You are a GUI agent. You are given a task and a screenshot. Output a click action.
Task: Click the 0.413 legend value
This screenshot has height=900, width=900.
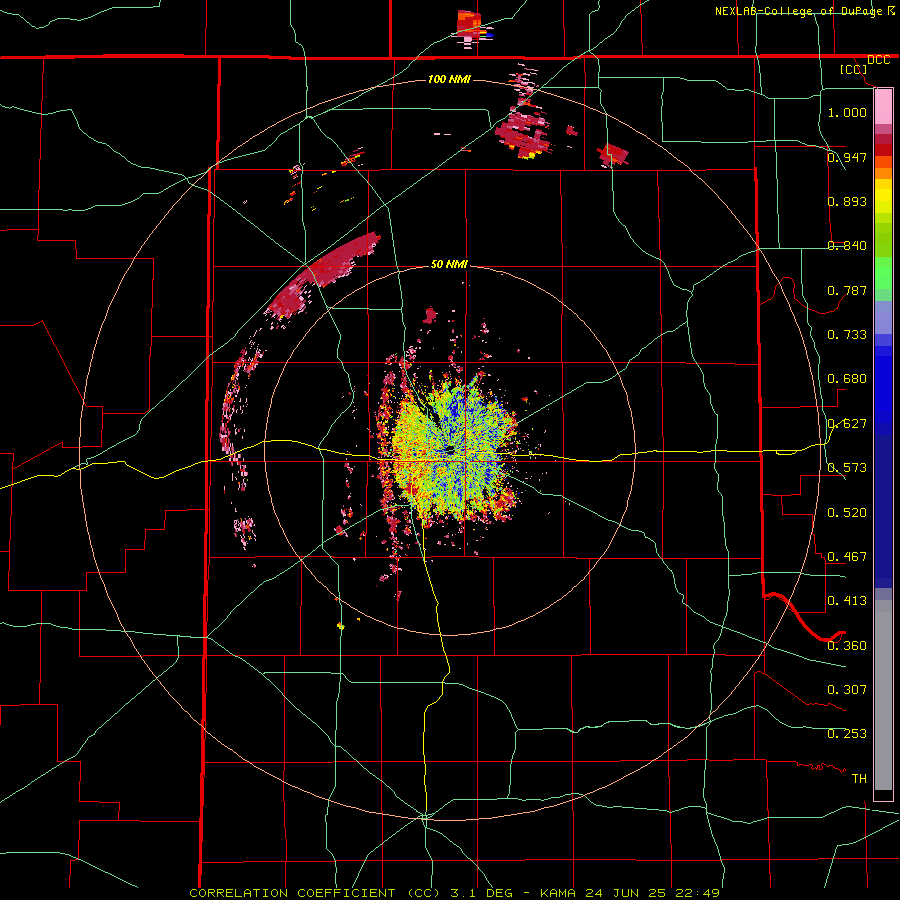(x=847, y=601)
